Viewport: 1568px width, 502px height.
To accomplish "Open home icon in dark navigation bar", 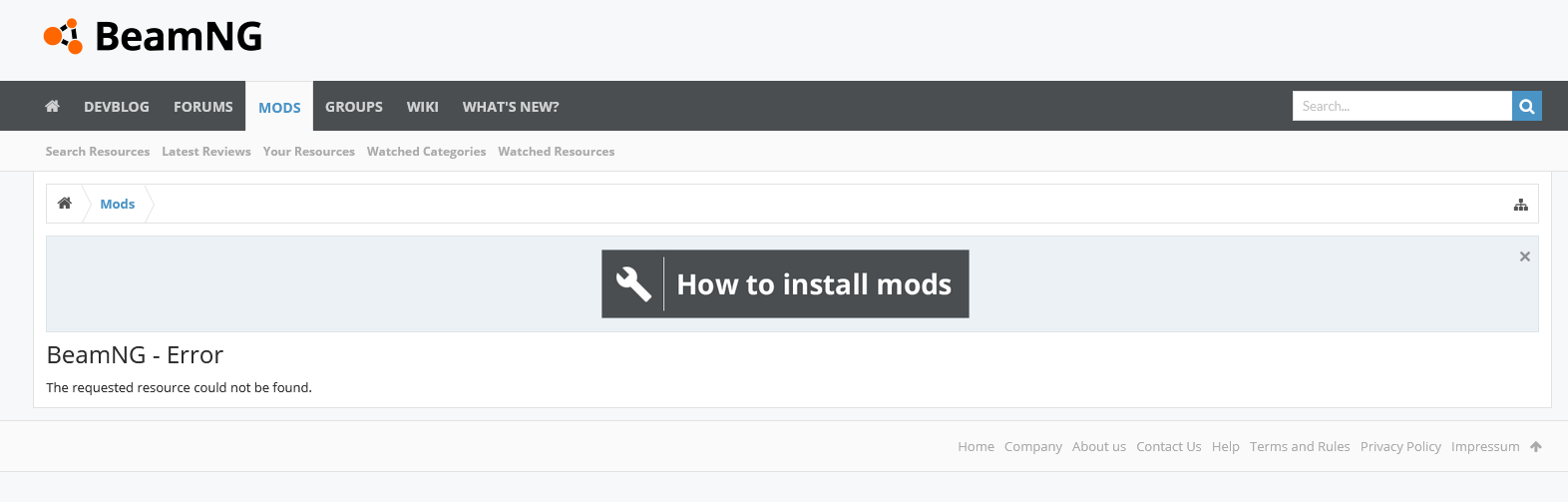I will [53, 106].
